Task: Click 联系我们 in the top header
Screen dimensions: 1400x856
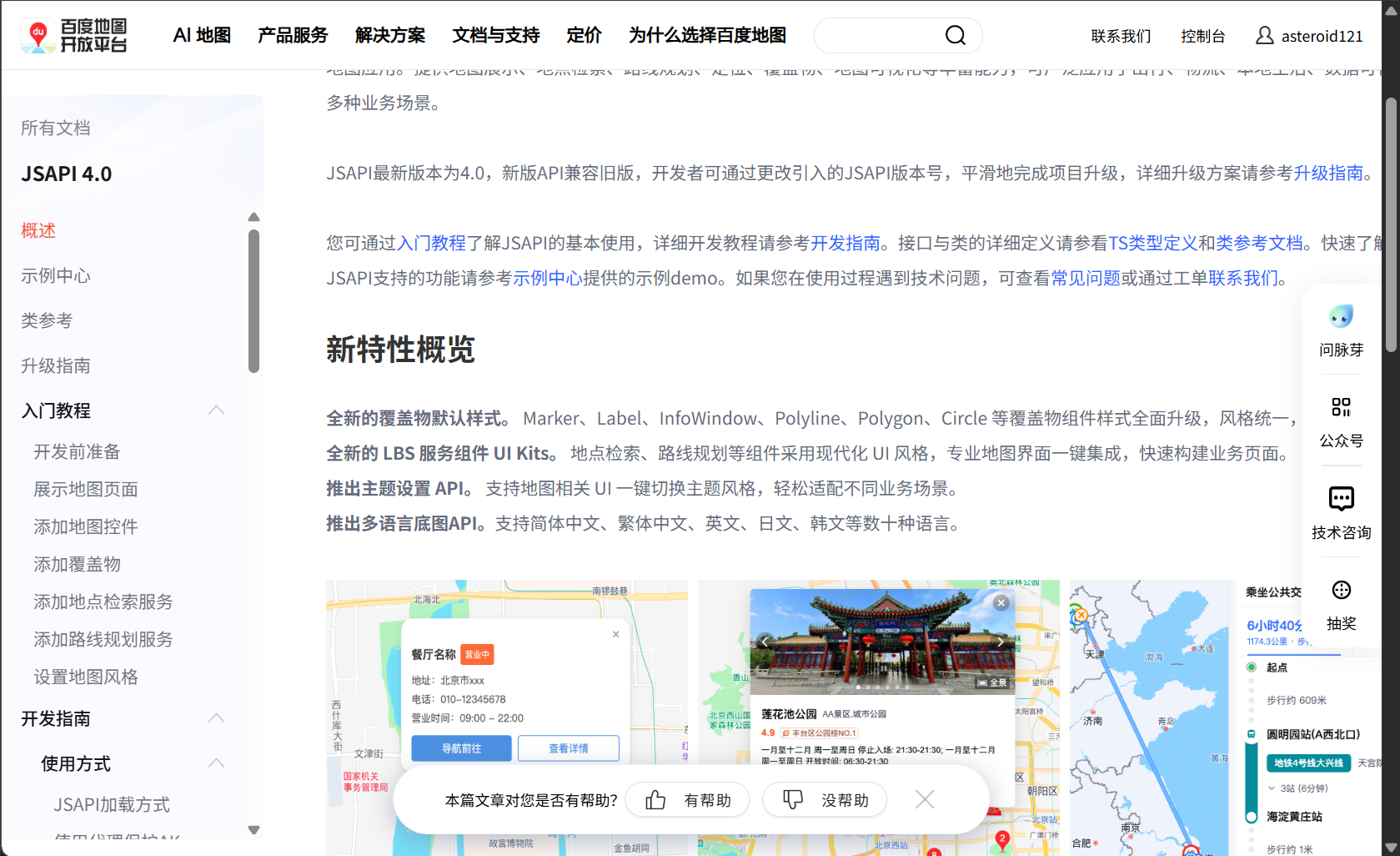Action: pyautogui.click(x=1121, y=36)
